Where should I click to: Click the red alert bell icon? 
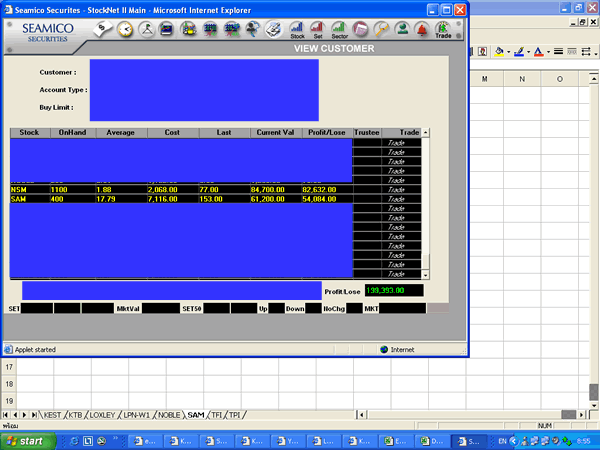(x=422, y=29)
